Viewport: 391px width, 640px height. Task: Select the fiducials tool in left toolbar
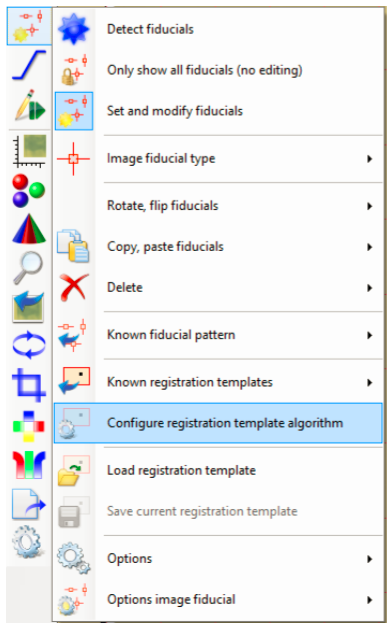tap(29, 27)
